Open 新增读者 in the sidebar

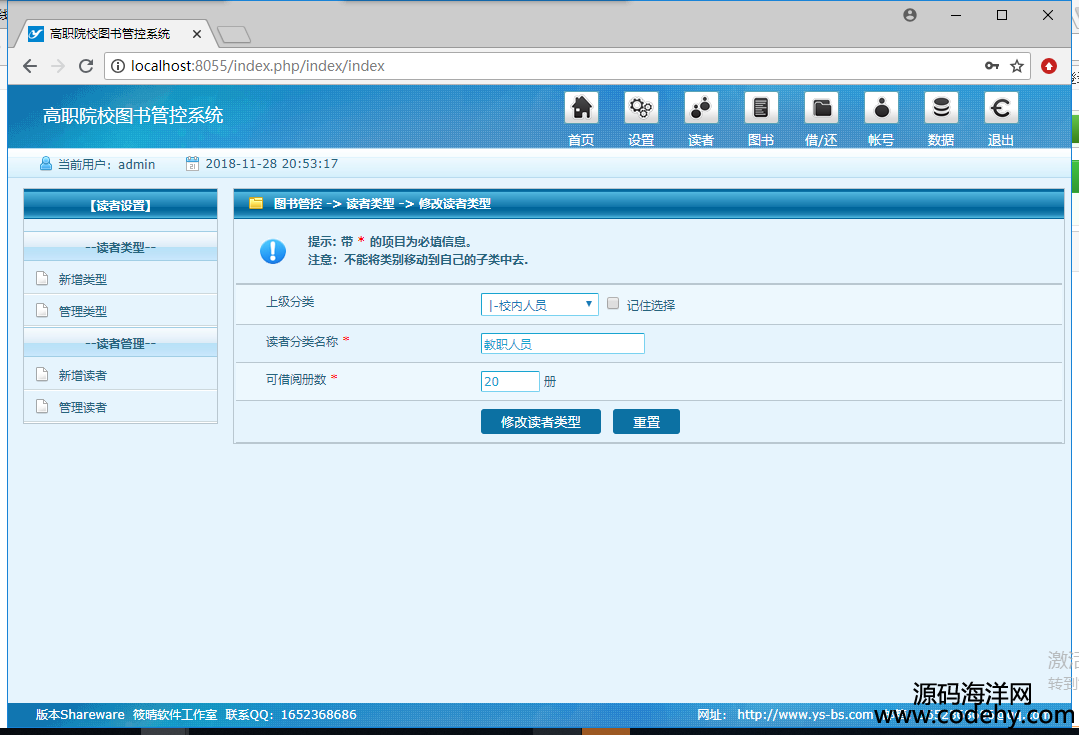click(82, 375)
